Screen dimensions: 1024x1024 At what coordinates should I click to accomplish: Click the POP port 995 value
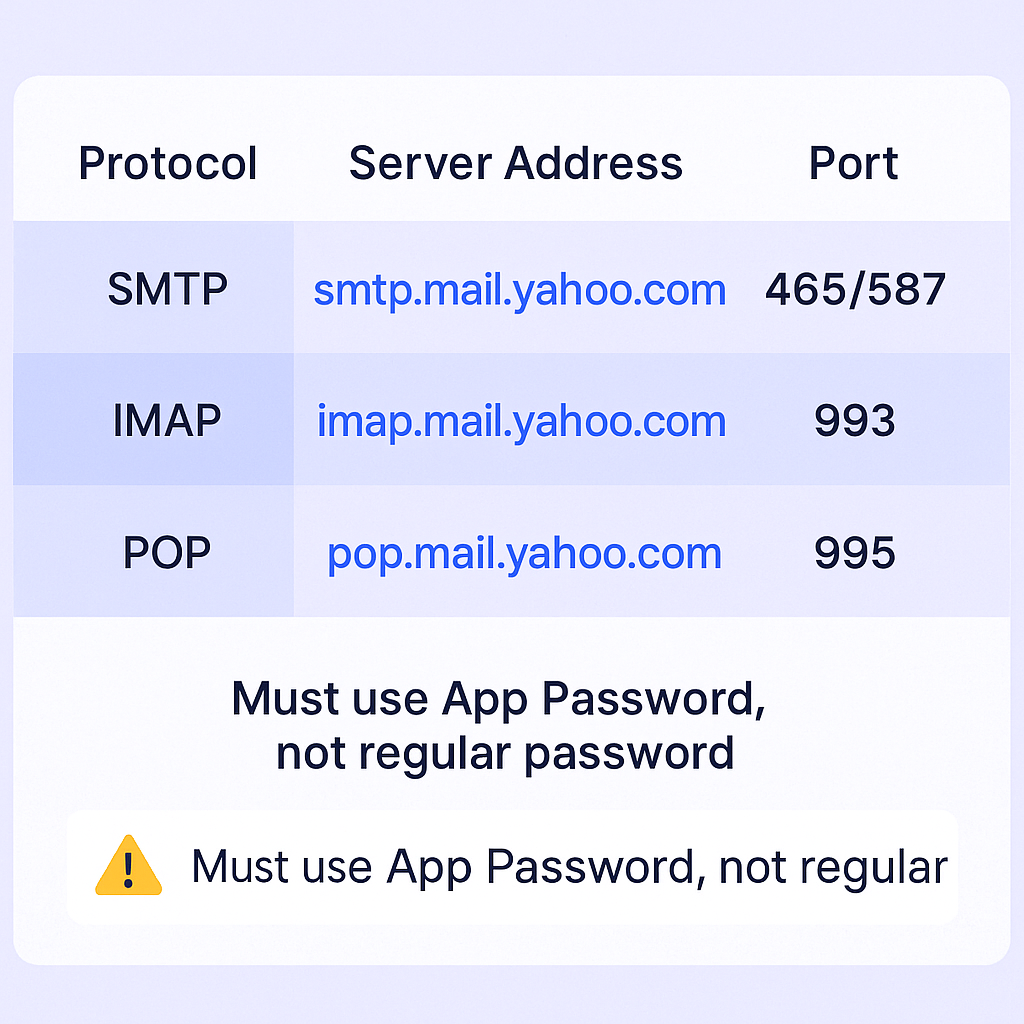click(854, 553)
